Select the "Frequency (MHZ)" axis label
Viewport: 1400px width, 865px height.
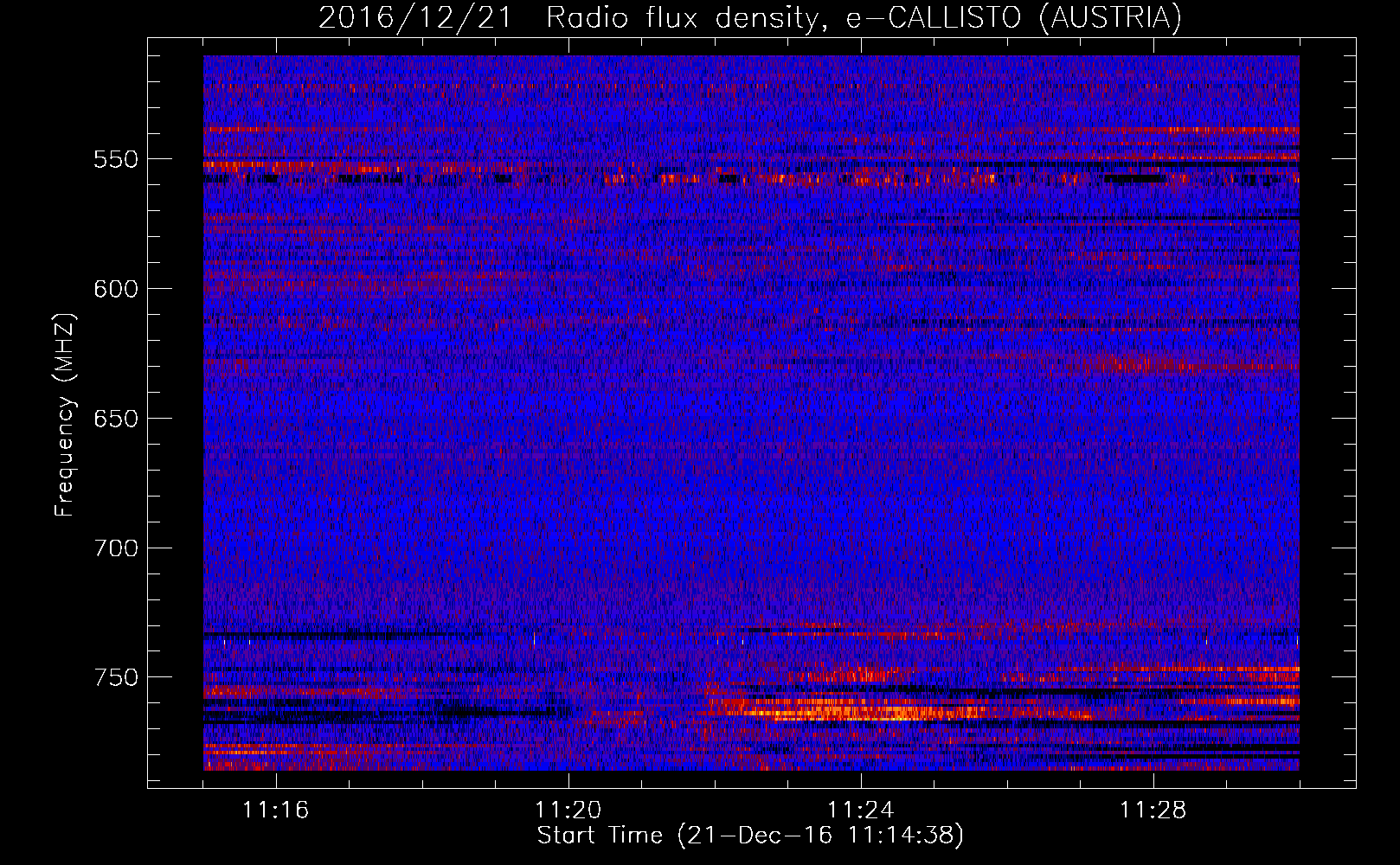[x=65, y=415]
